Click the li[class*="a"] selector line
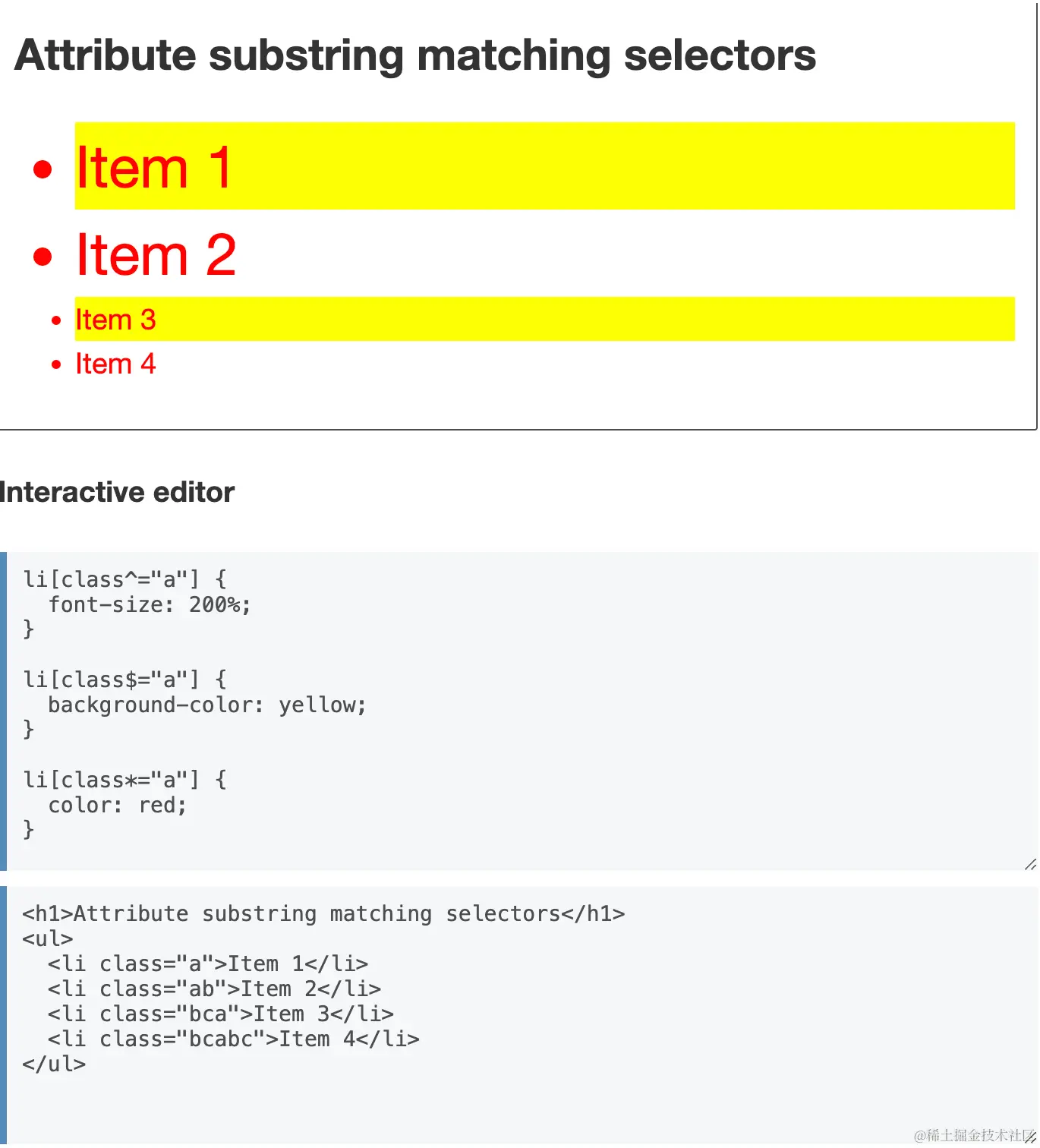Image resolution: width=1040 pixels, height=1148 pixels. (125, 780)
